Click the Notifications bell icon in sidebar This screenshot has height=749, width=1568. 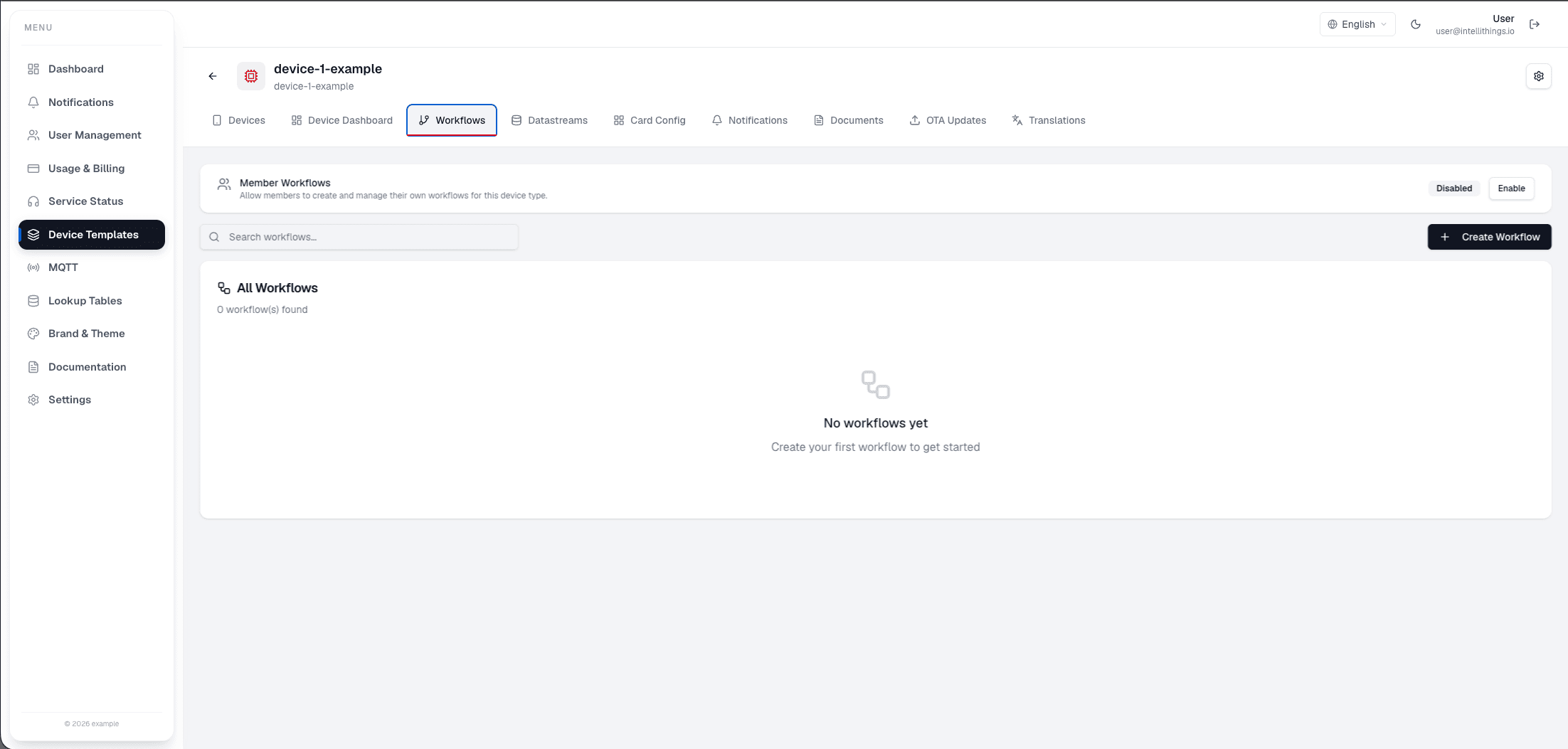click(33, 102)
